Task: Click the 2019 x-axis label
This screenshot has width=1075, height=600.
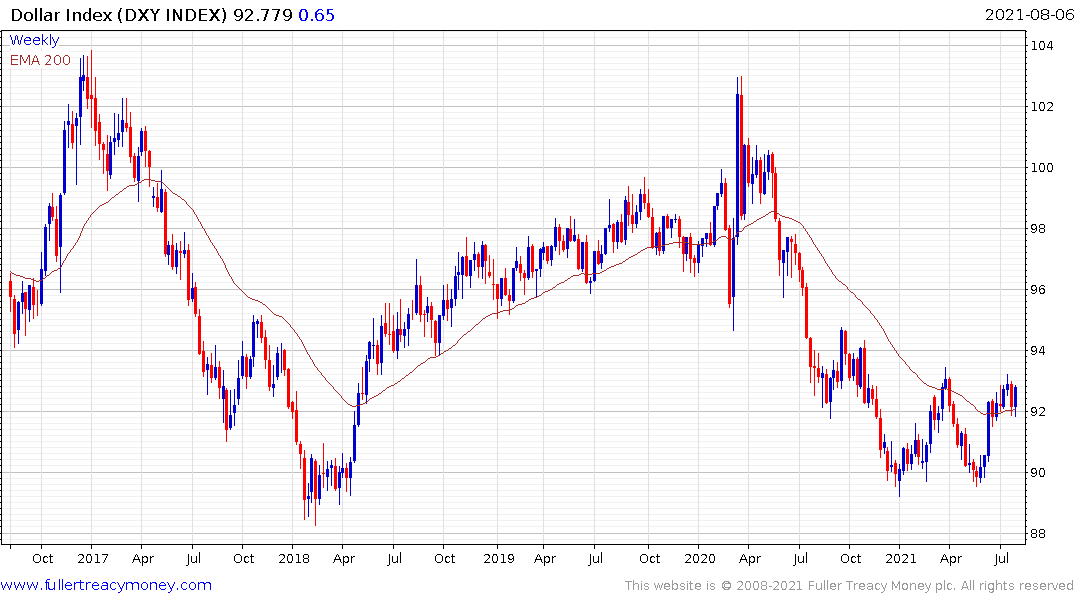Action: click(498, 559)
